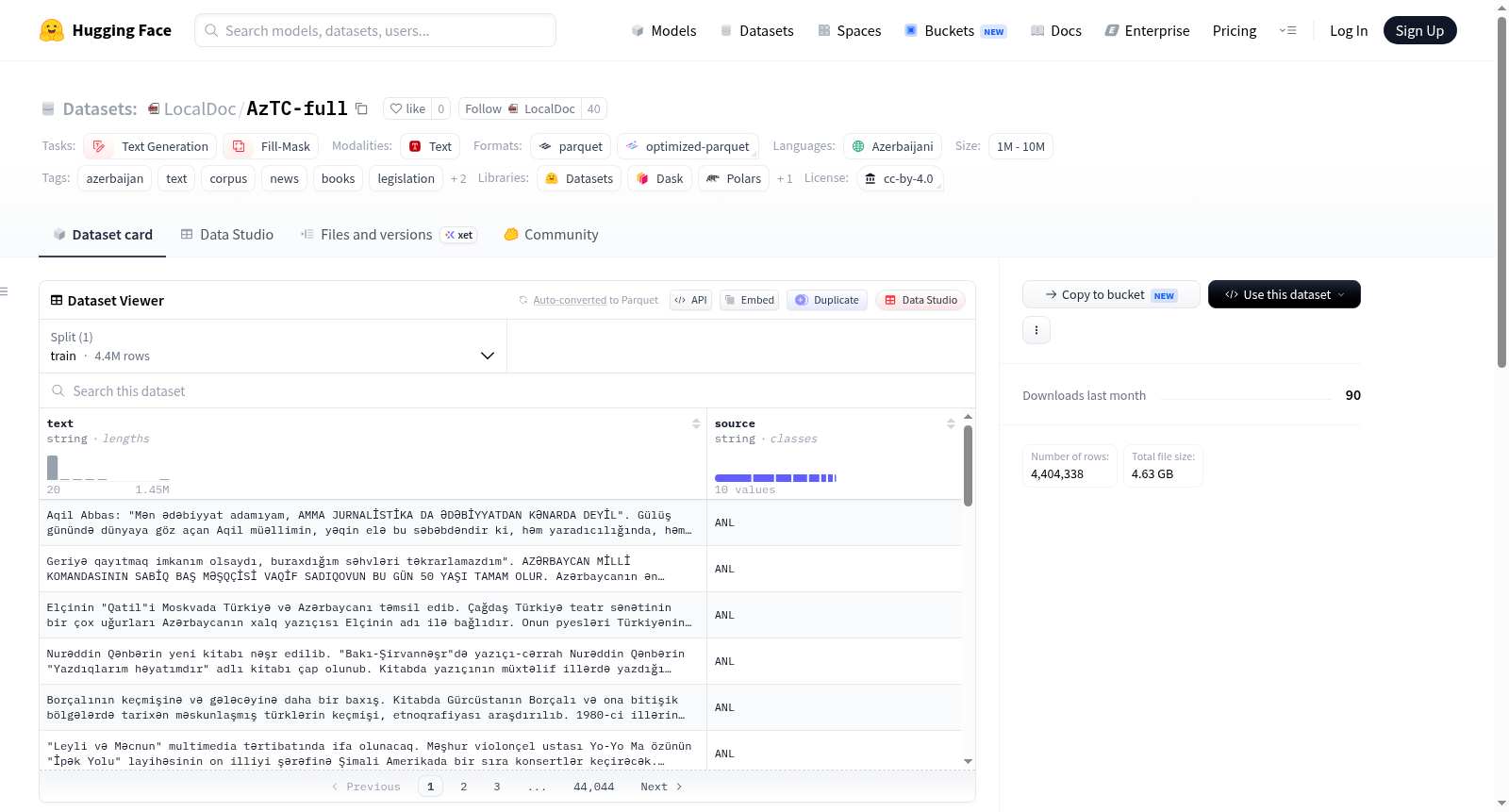This screenshot has width=1509, height=812.
Task: Click the Embed viewer button
Action: click(x=749, y=300)
